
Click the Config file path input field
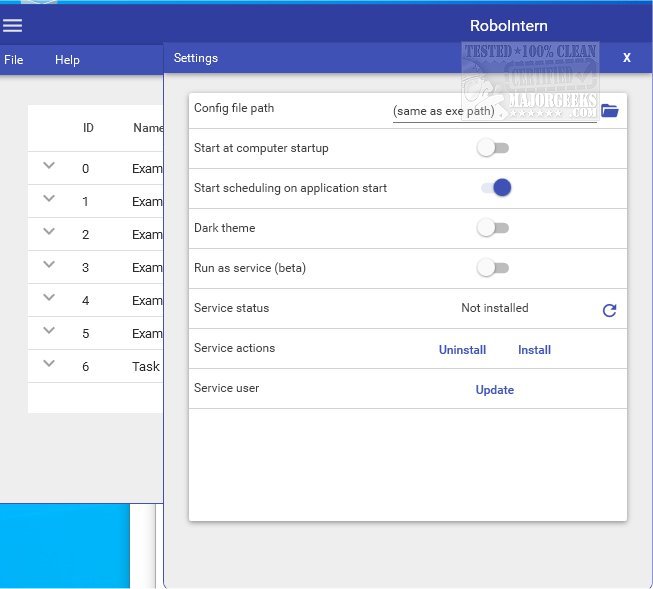(492, 111)
